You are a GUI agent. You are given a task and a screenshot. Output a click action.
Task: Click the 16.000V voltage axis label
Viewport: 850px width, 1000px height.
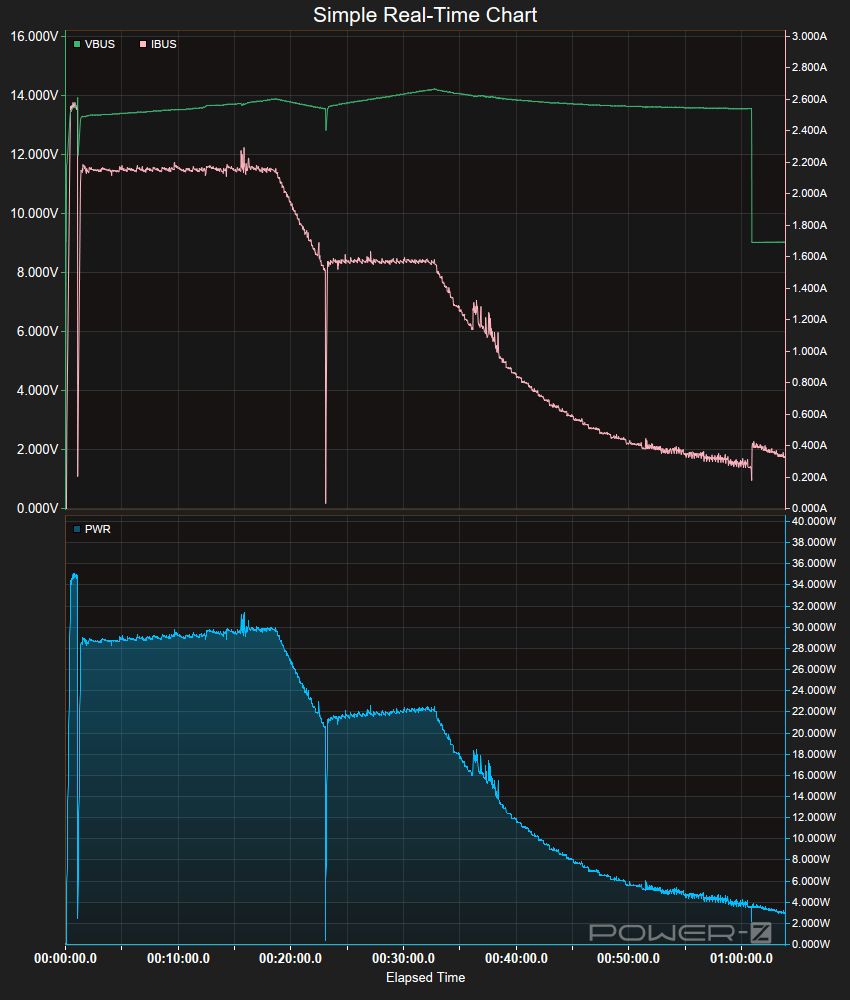(x=34, y=37)
